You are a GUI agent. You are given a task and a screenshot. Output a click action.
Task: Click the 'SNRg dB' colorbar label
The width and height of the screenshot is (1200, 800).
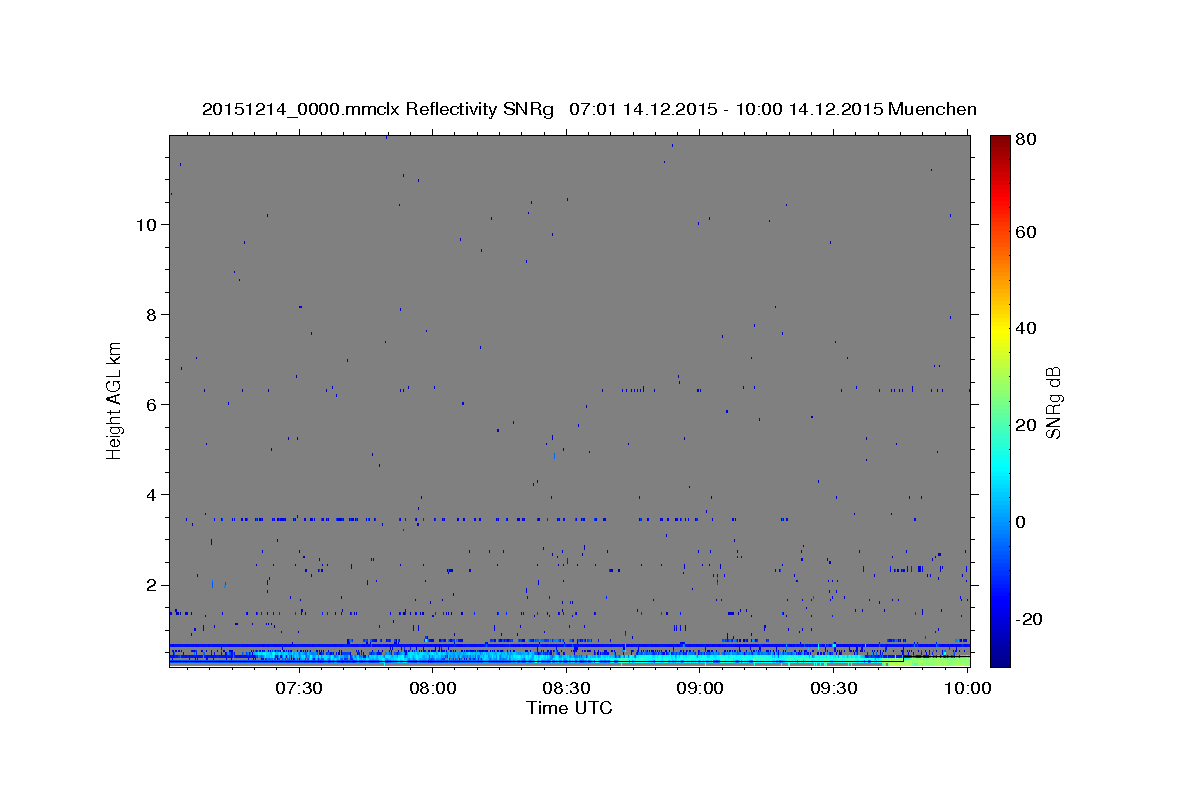coord(1052,402)
